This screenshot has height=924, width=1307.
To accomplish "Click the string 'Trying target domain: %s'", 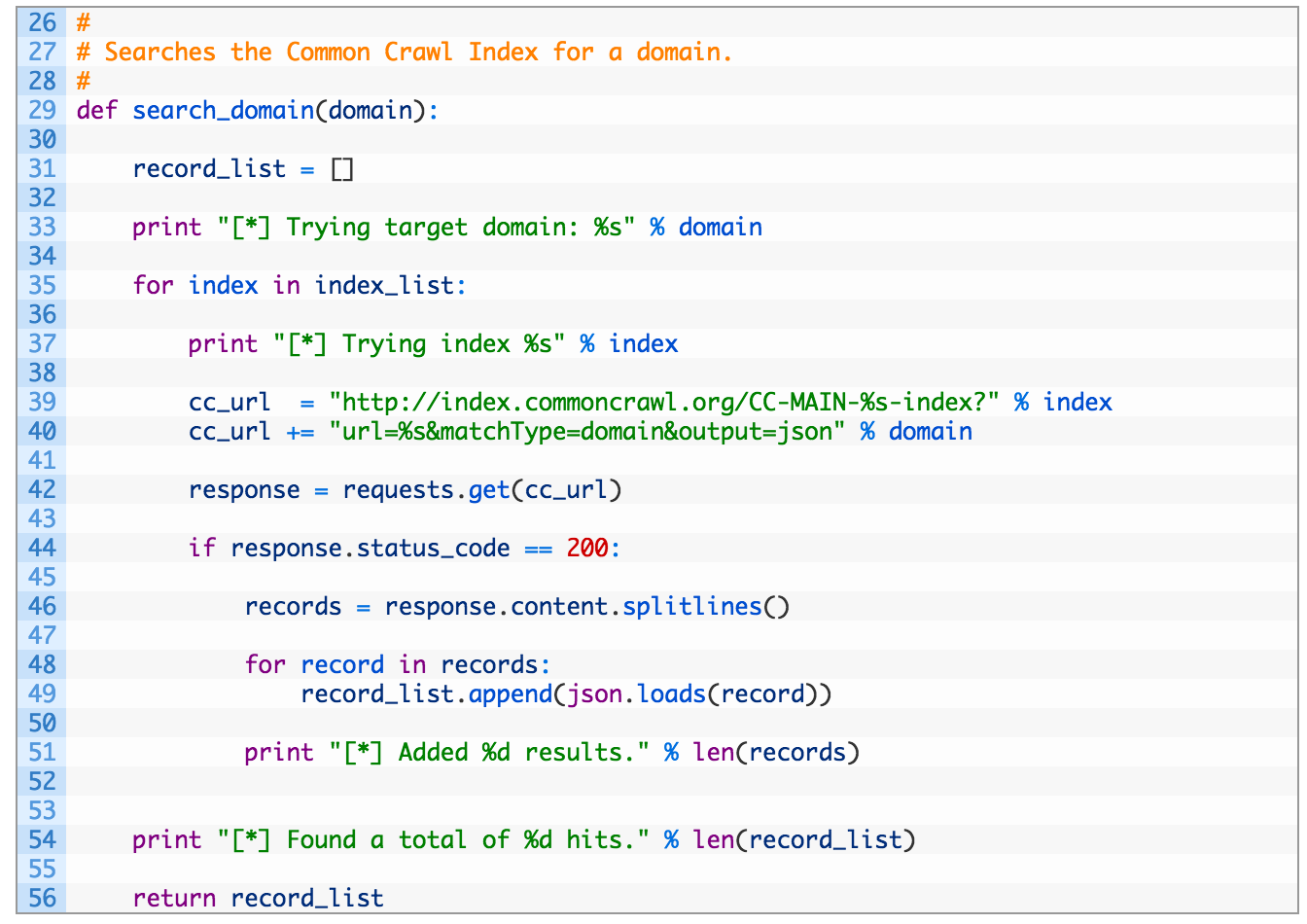I will (426, 227).
